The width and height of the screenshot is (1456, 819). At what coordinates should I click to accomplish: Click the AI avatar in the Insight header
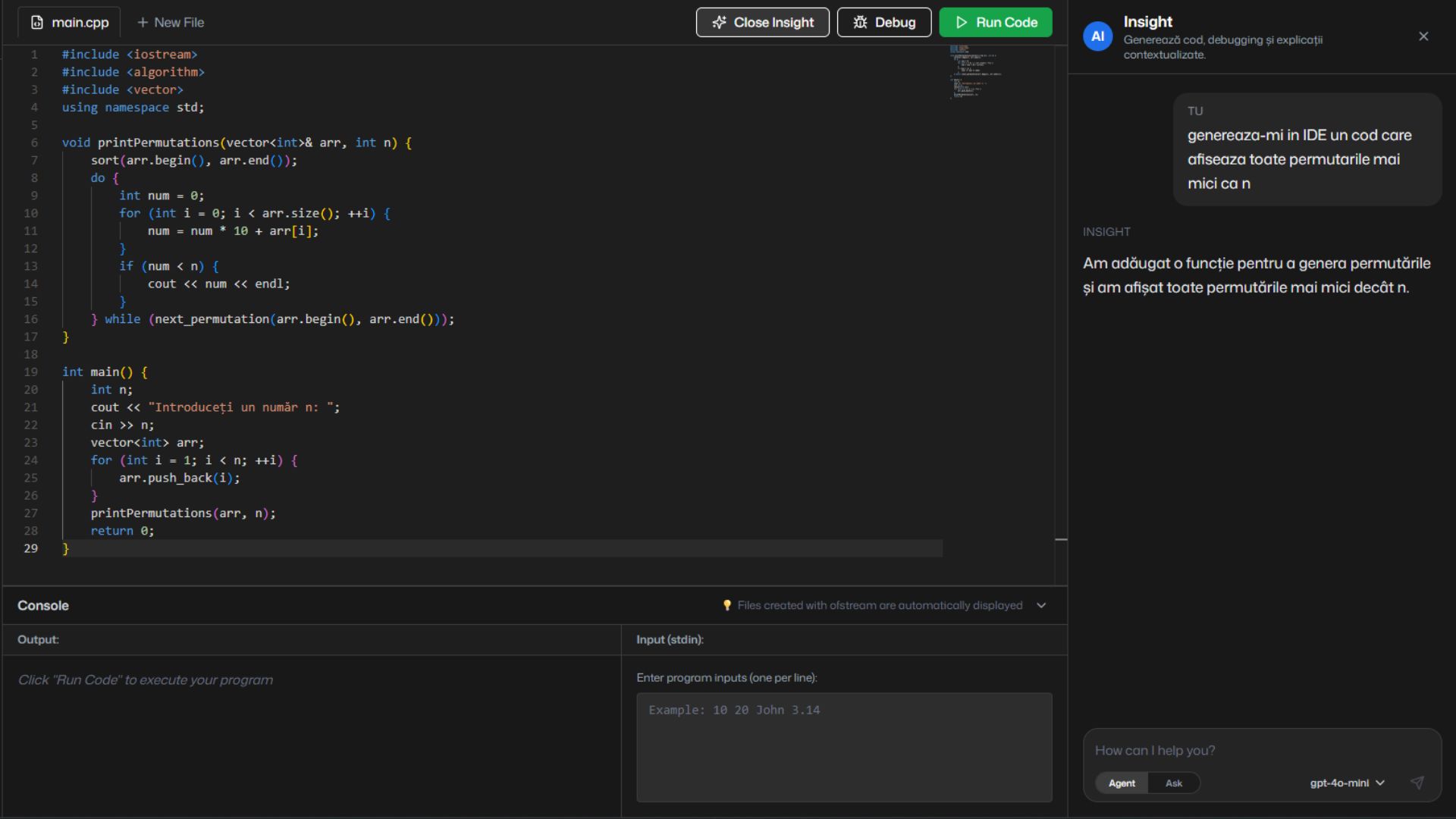tap(1097, 36)
